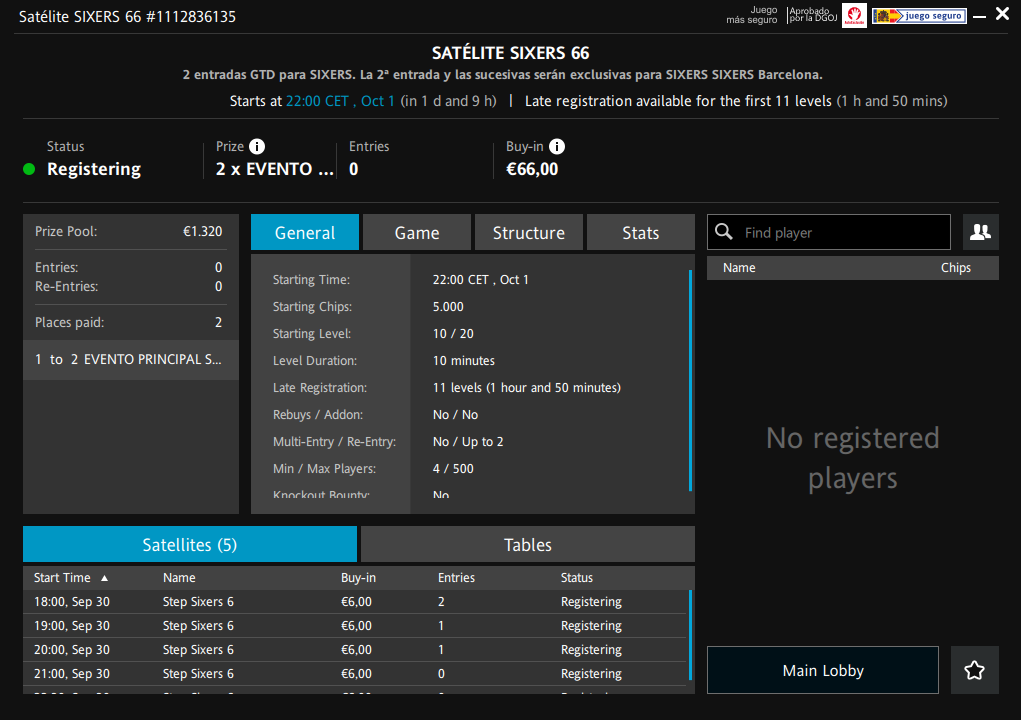Viewport: 1021px width, 720px height.
Task: Add tournament to favorites with star icon
Action: click(974, 670)
